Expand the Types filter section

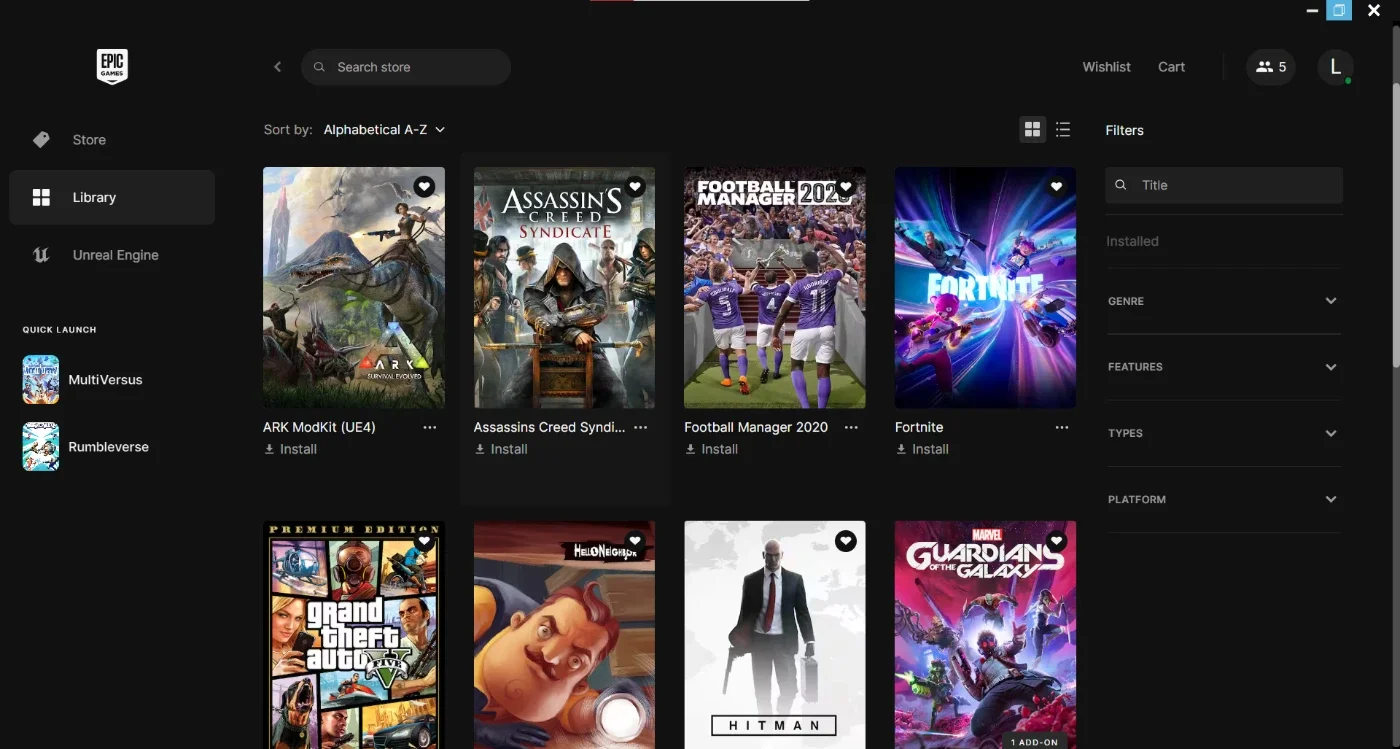click(1223, 433)
